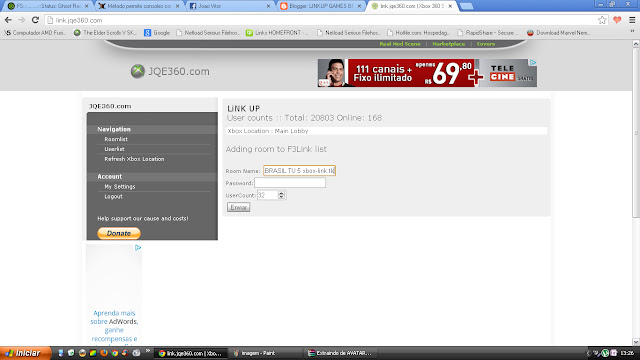Screen dimensions: 640x360
Task: Click Logout under Account
Action: point(113,196)
